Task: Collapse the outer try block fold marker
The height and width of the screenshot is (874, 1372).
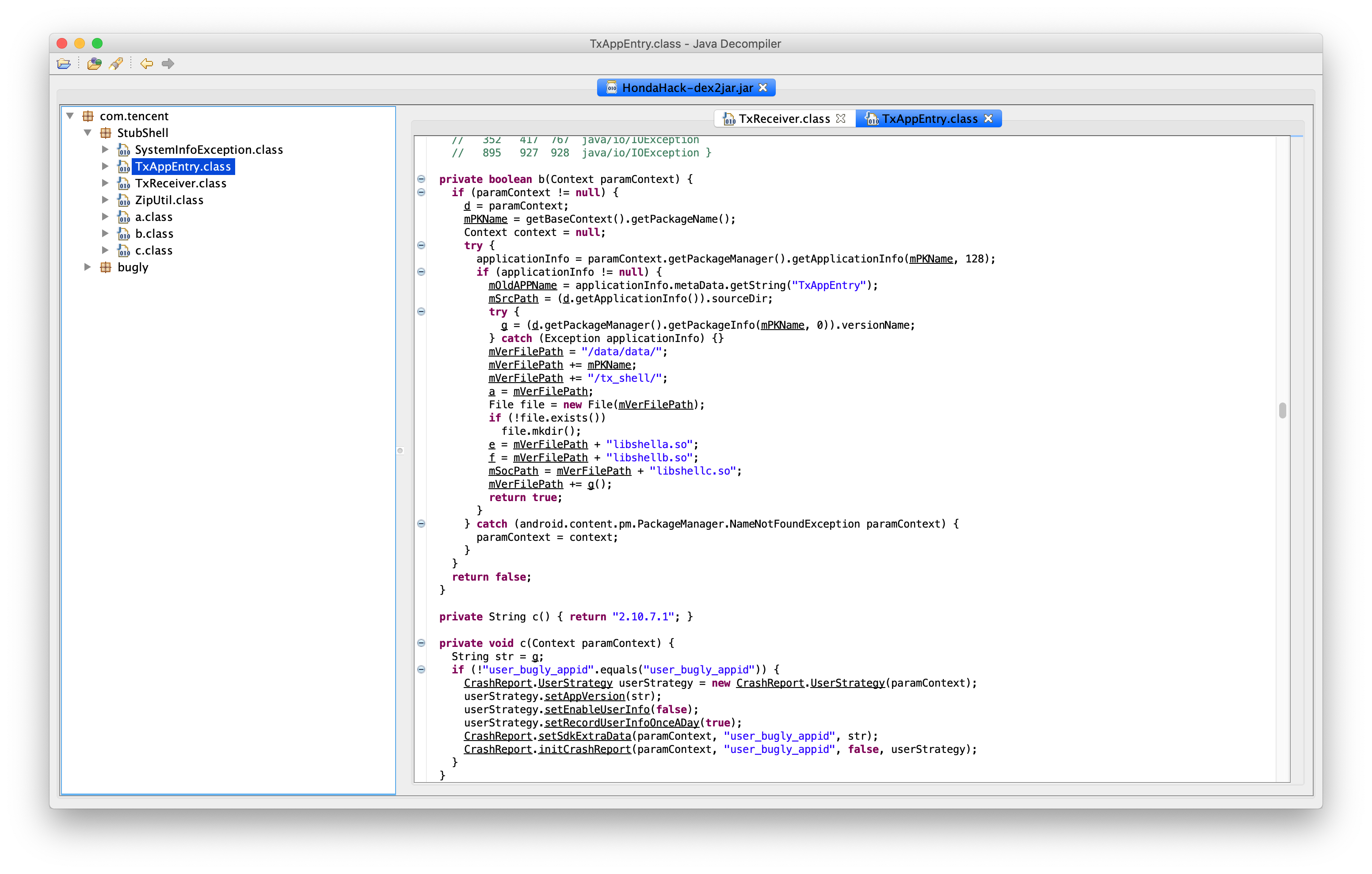Action: pyautogui.click(x=421, y=245)
